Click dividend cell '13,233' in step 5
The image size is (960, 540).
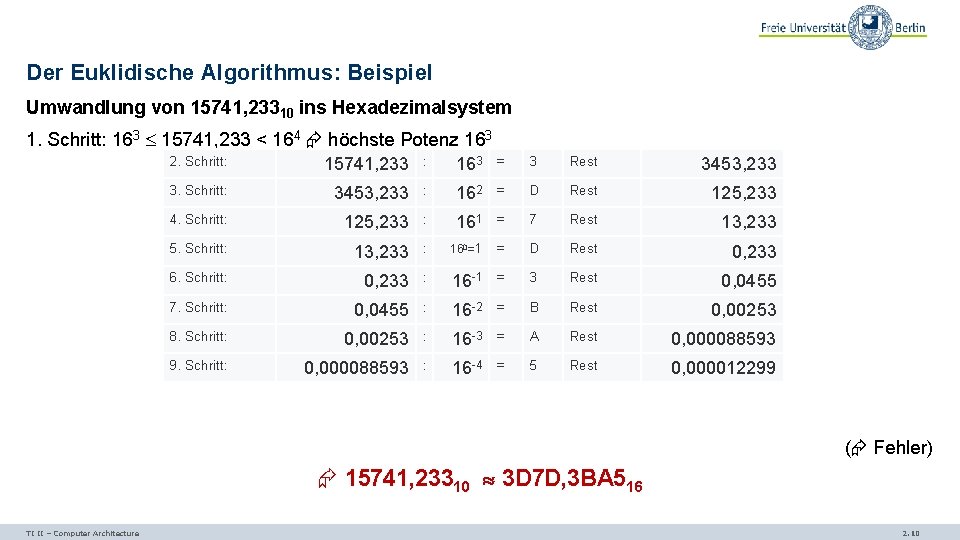click(381, 251)
